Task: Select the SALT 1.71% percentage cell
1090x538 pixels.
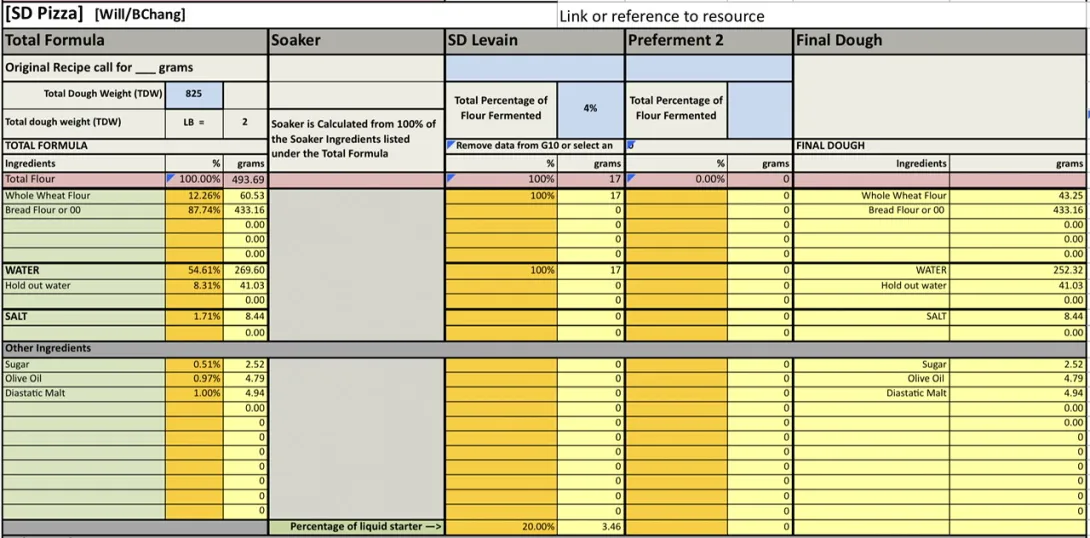Action: pos(194,316)
